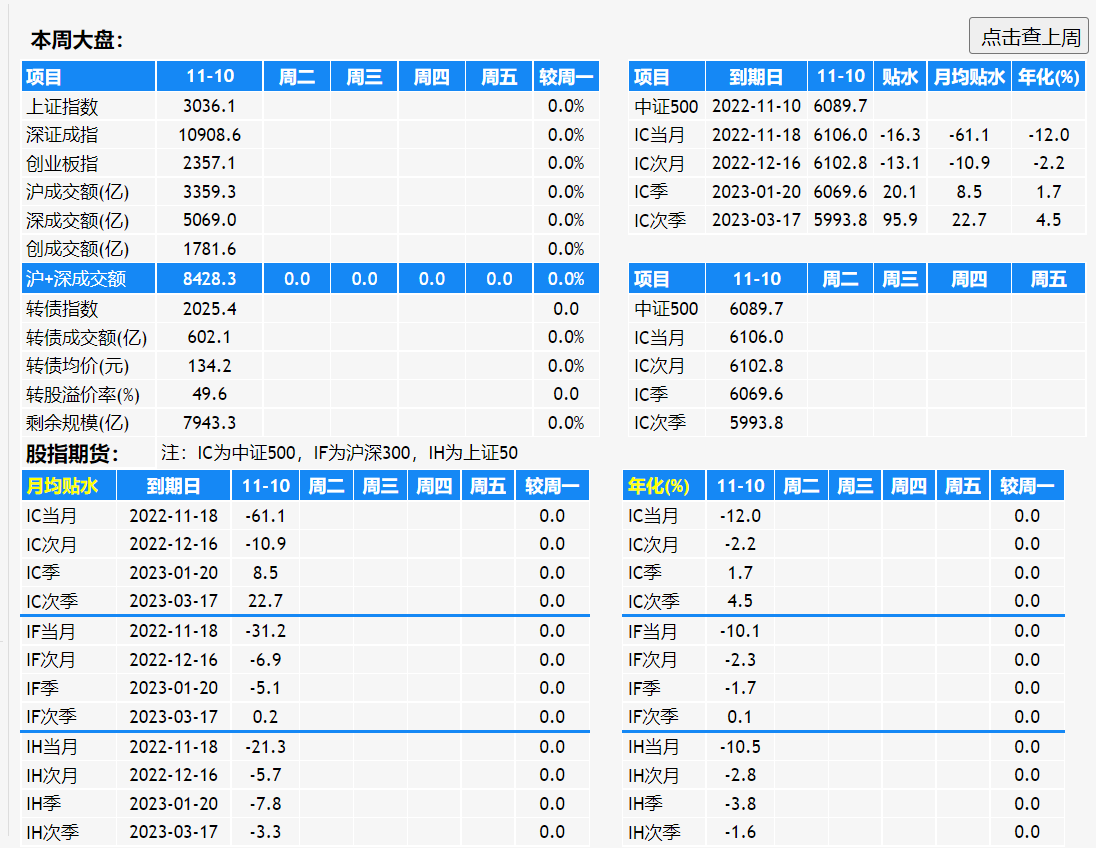Select the IC季 value 6069.6 in middle-right table

756,394
